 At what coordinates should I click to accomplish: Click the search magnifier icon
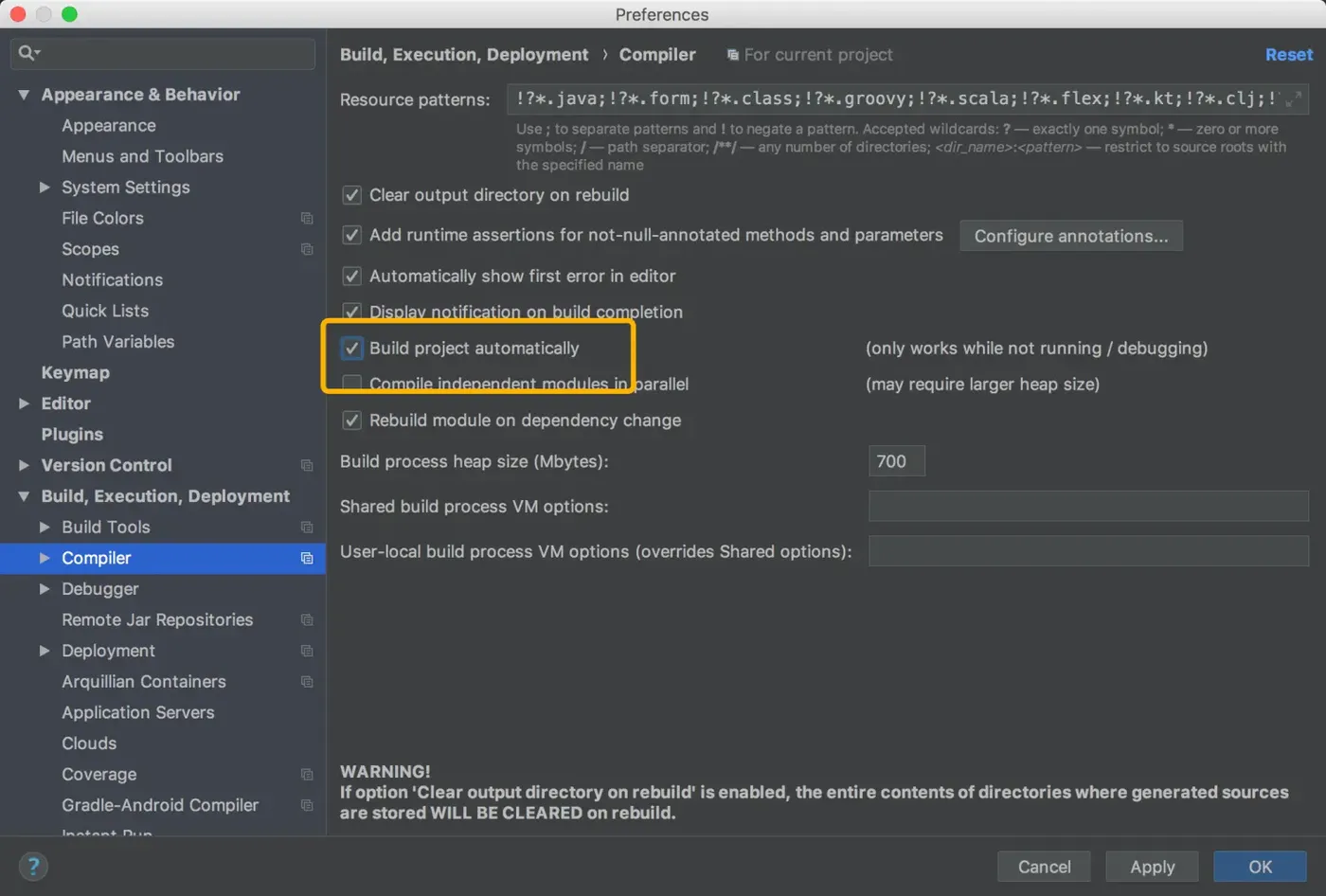27,53
